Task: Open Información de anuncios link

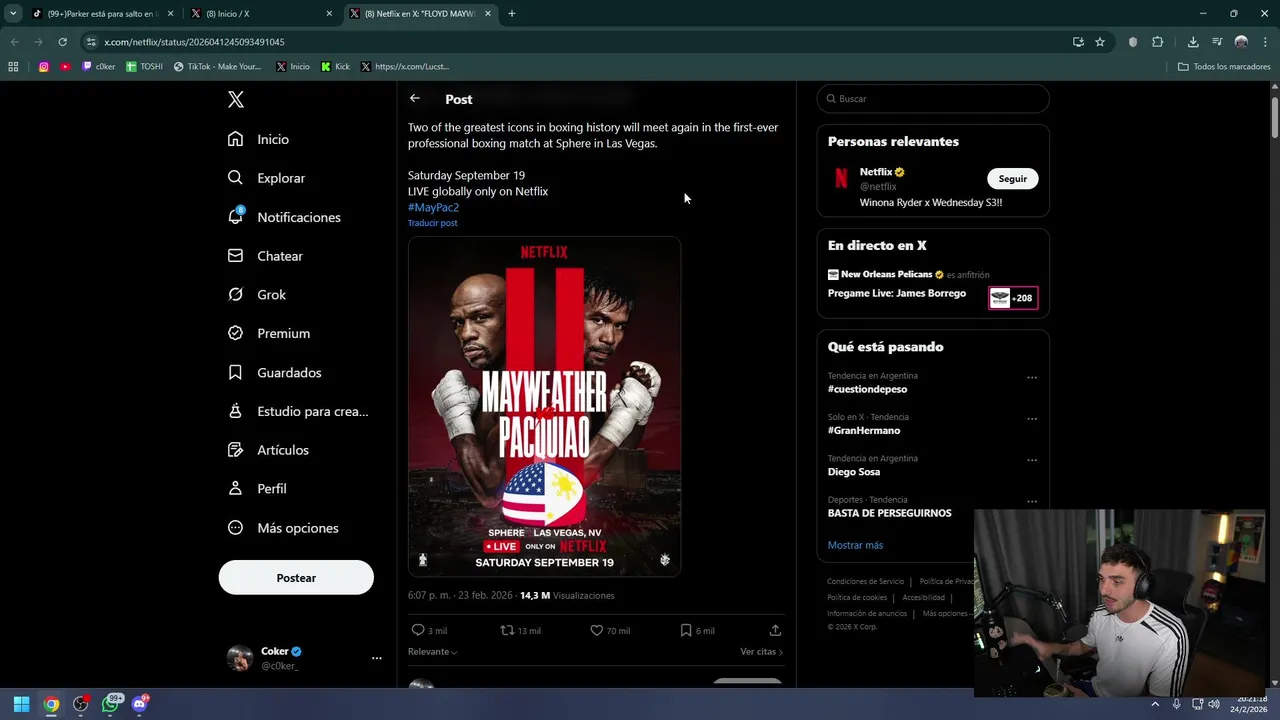Action: coord(867,613)
